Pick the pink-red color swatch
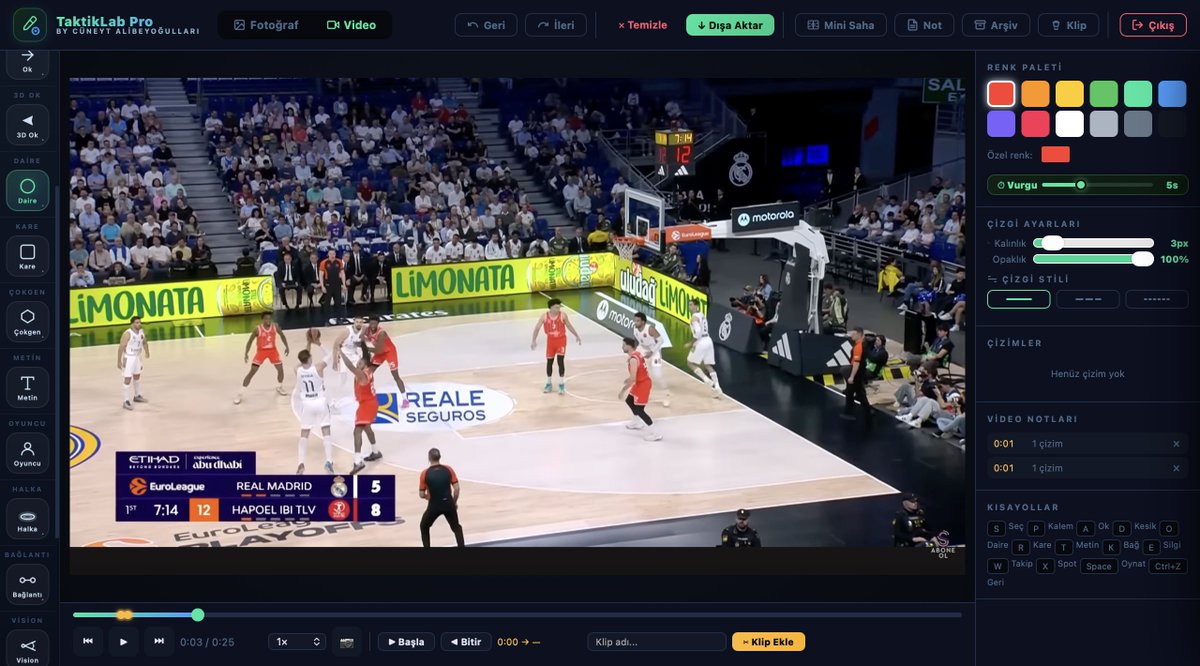1200x666 pixels. pos(1035,124)
